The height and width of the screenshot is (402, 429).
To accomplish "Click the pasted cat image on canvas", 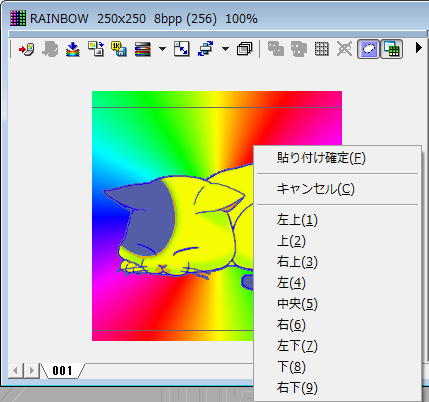I will point(178,227).
